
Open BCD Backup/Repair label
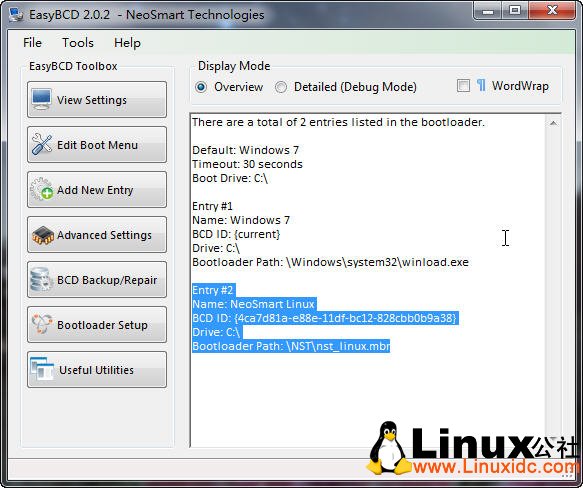(x=107, y=280)
